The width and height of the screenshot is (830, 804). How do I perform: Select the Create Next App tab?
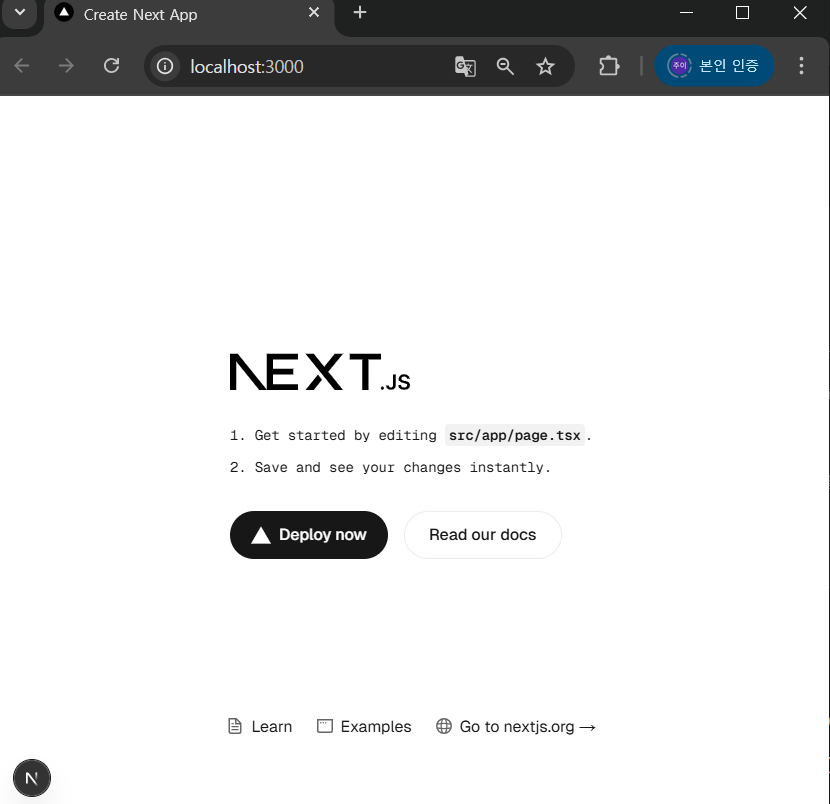tap(170, 15)
